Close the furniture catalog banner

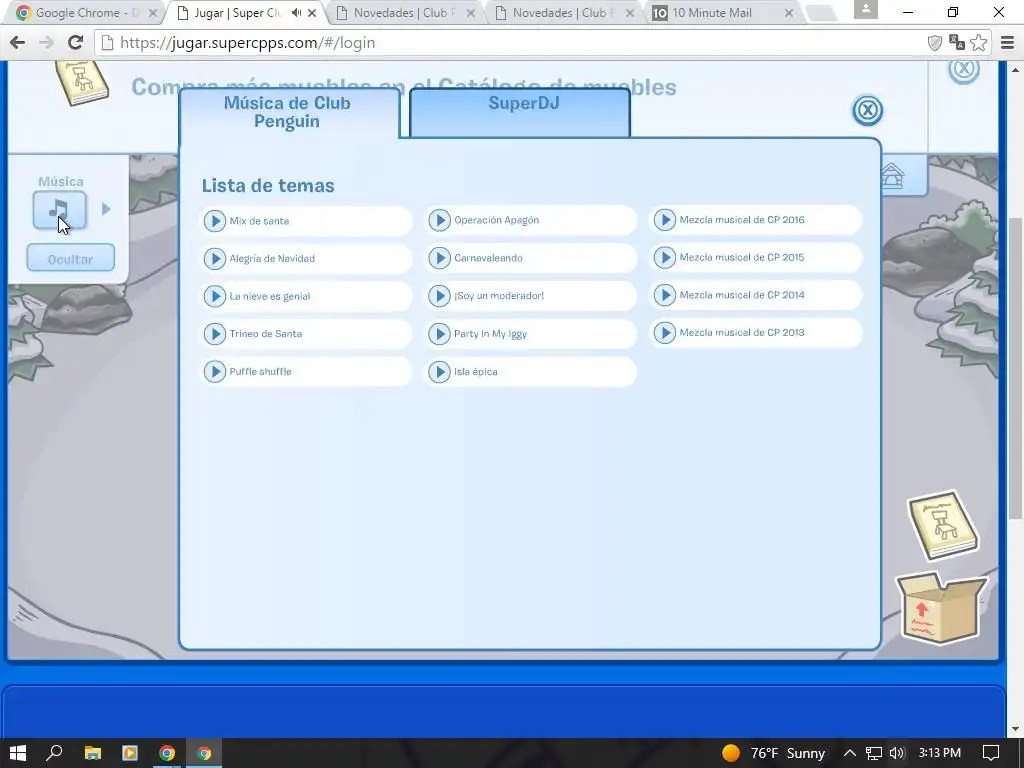coord(964,69)
